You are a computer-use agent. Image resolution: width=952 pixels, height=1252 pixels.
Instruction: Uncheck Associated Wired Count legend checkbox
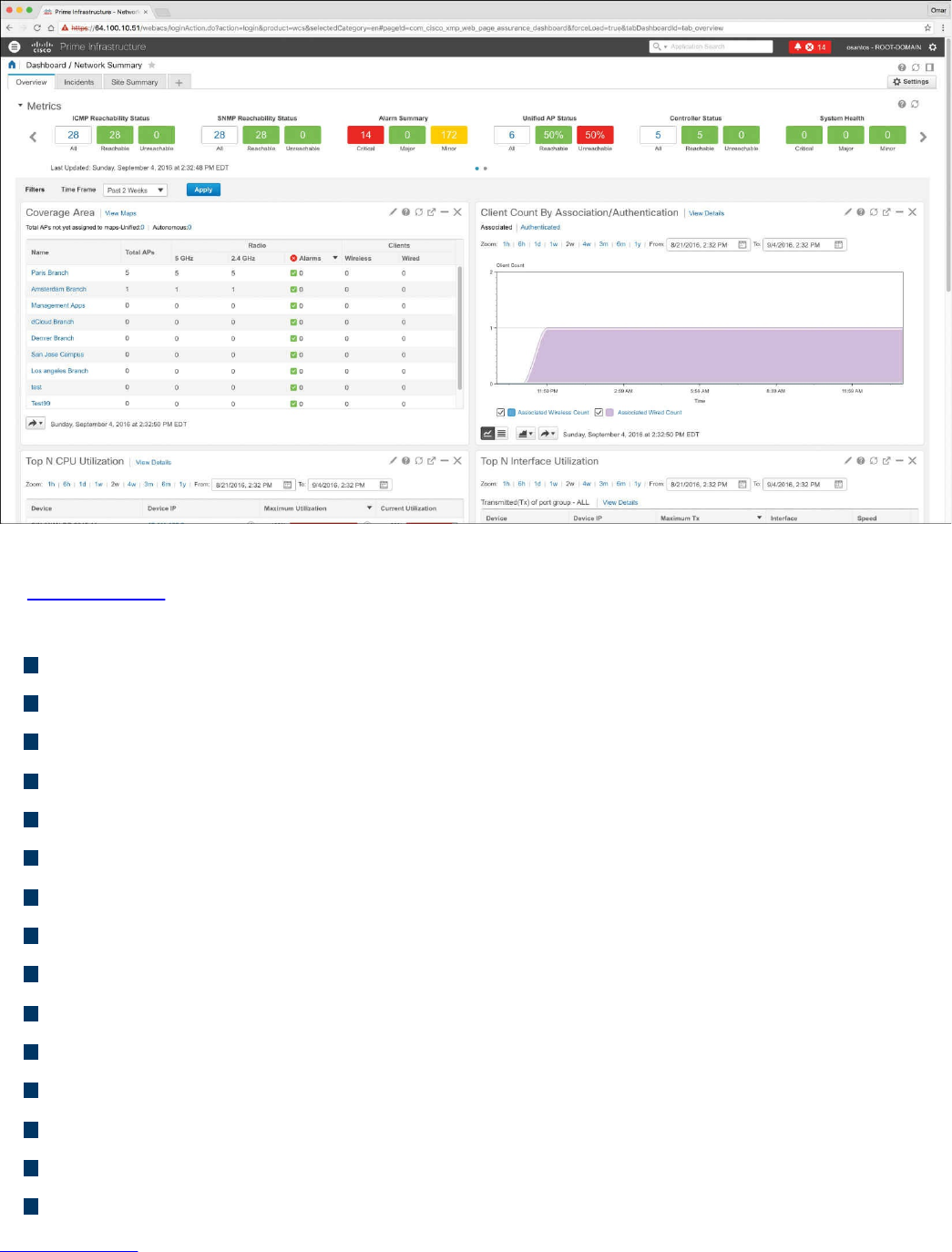pos(599,412)
